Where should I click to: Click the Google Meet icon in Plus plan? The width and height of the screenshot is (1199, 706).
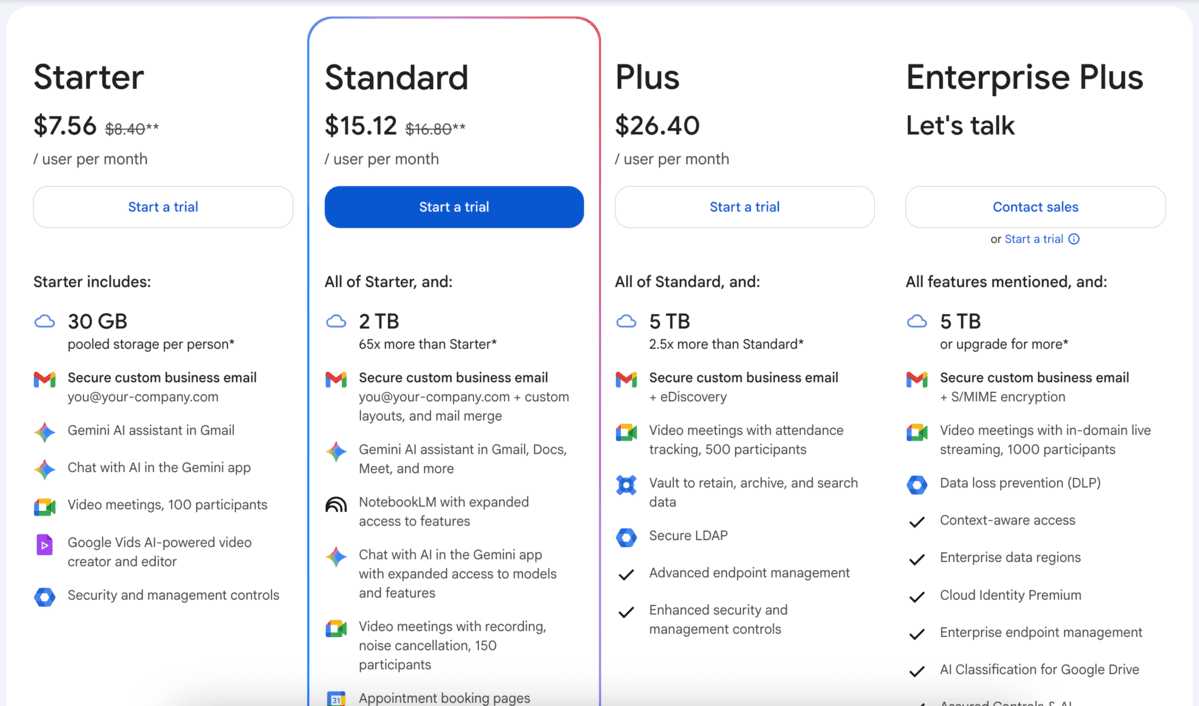(x=626, y=432)
